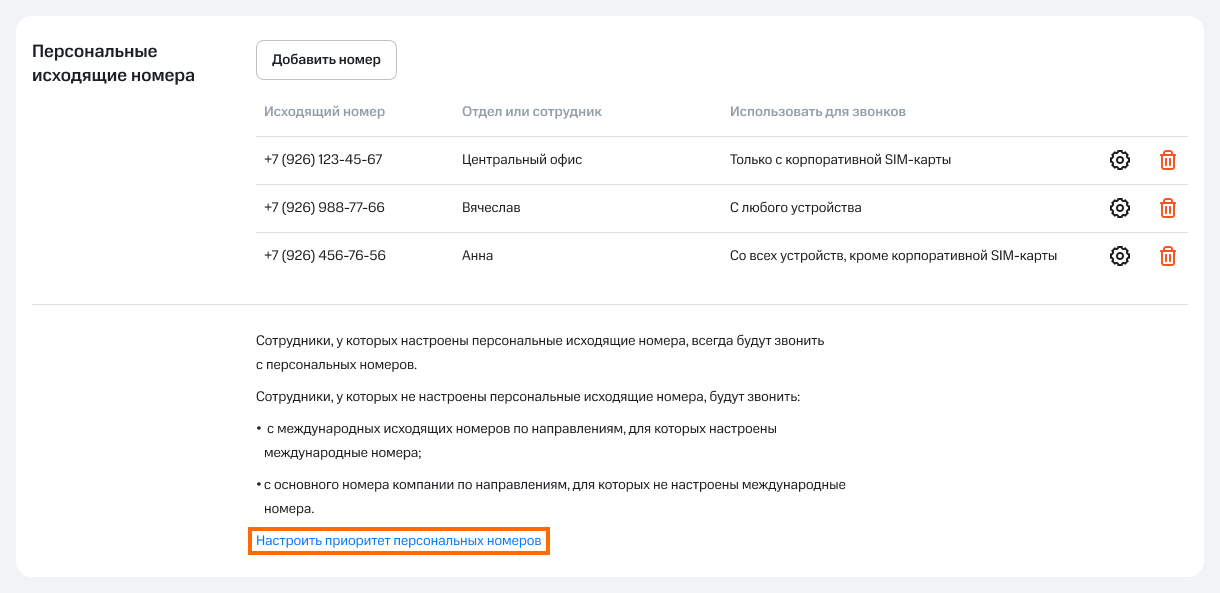Open settings gear for Вячеслав's number
The image size is (1220, 593).
(1120, 208)
